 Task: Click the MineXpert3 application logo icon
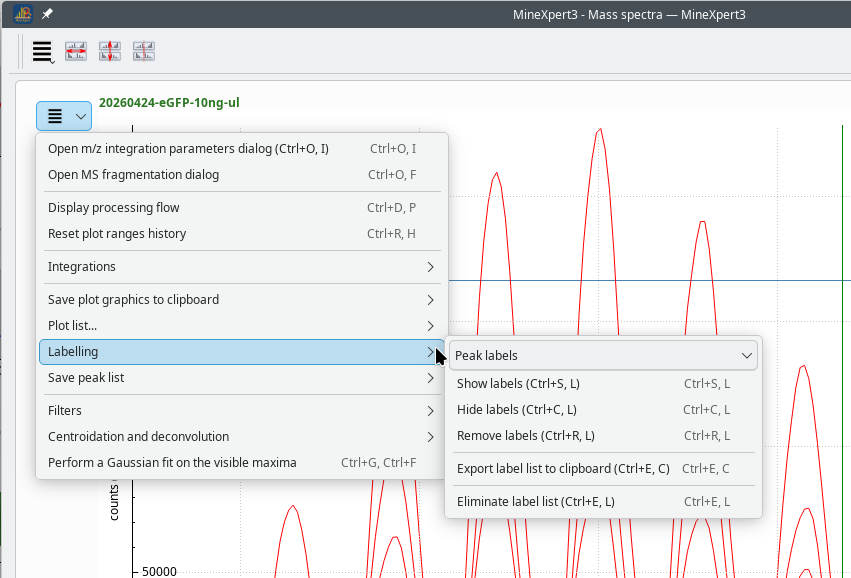23,14
